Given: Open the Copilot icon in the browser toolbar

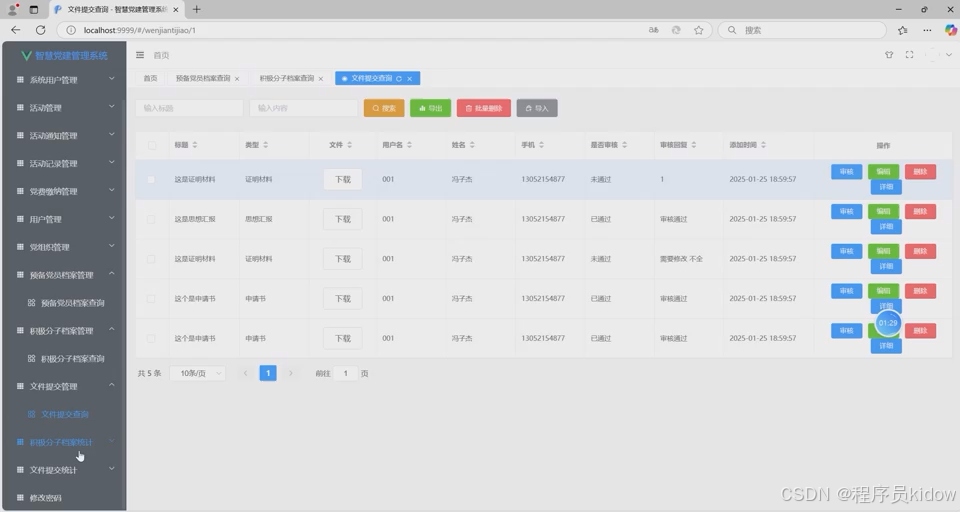Looking at the screenshot, I should [x=950, y=30].
